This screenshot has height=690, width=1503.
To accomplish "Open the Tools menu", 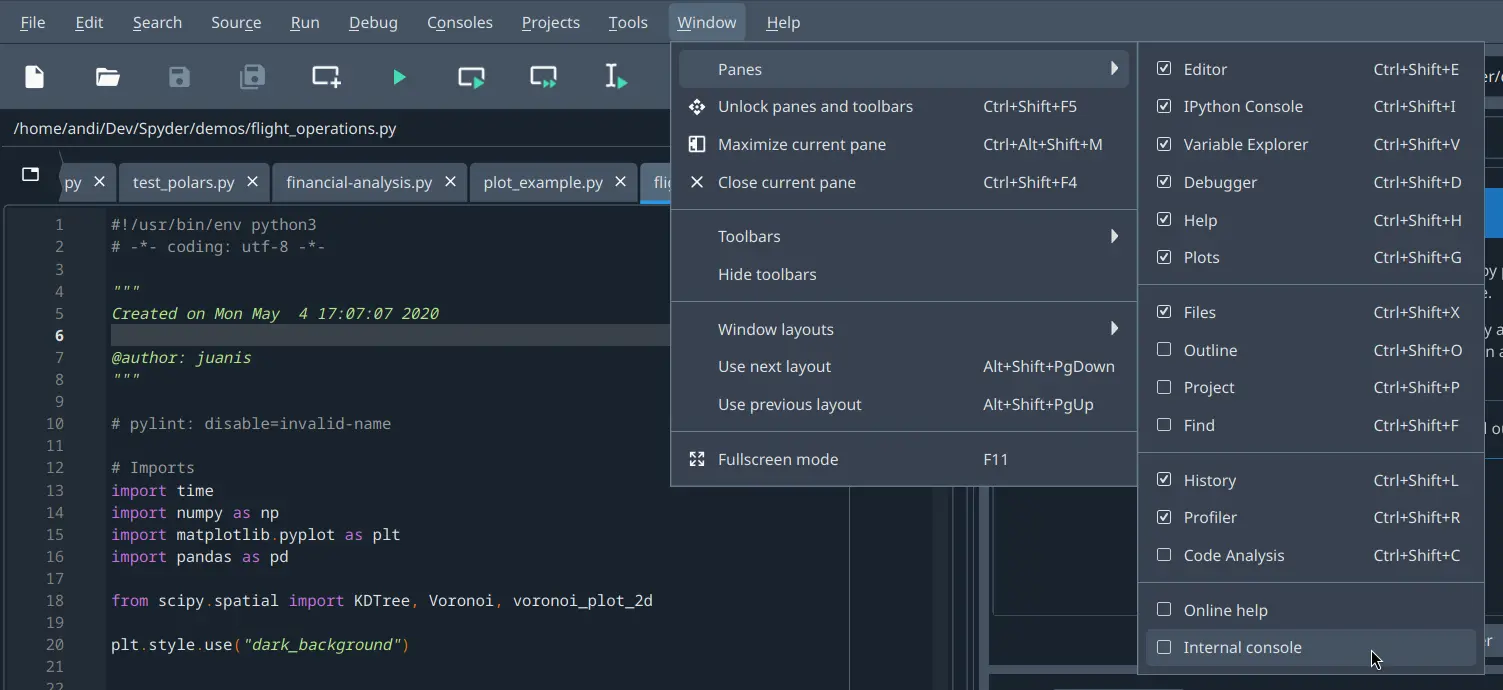I will tap(628, 22).
